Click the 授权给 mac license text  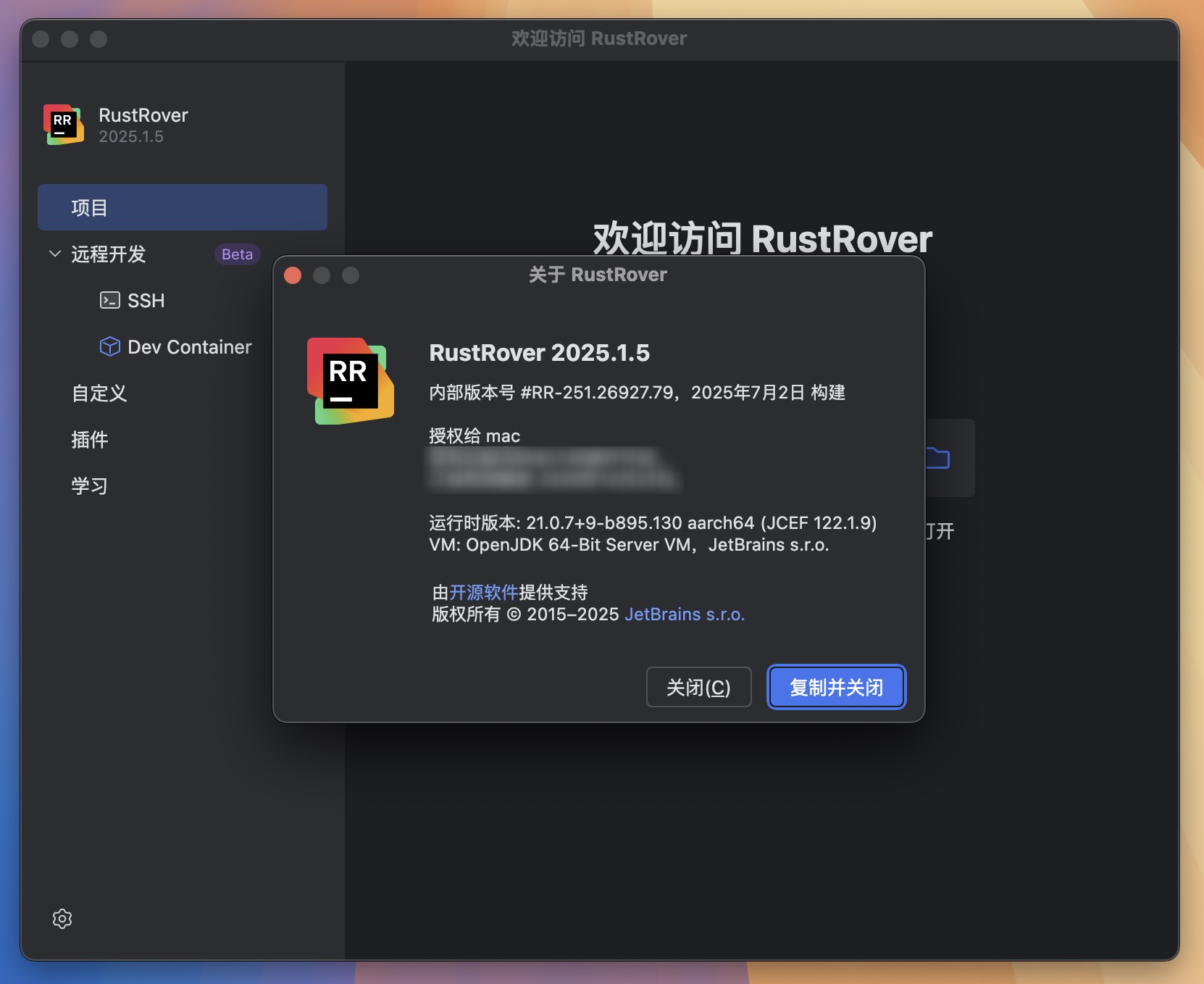click(x=475, y=436)
